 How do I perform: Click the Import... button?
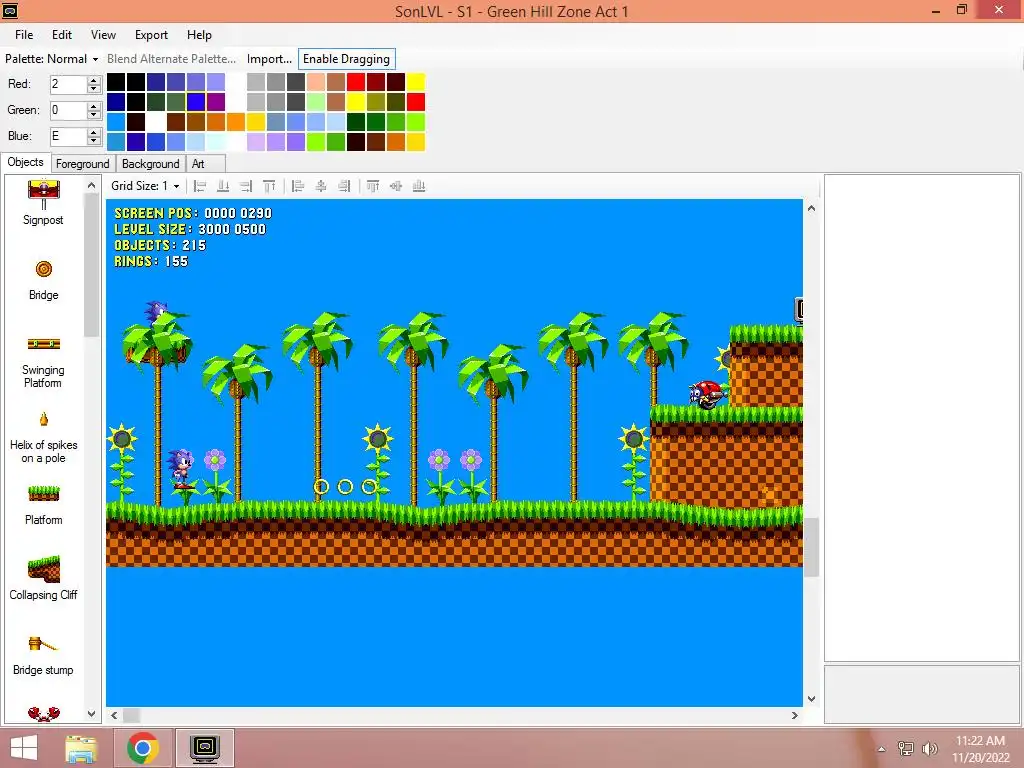tap(269, 59)
